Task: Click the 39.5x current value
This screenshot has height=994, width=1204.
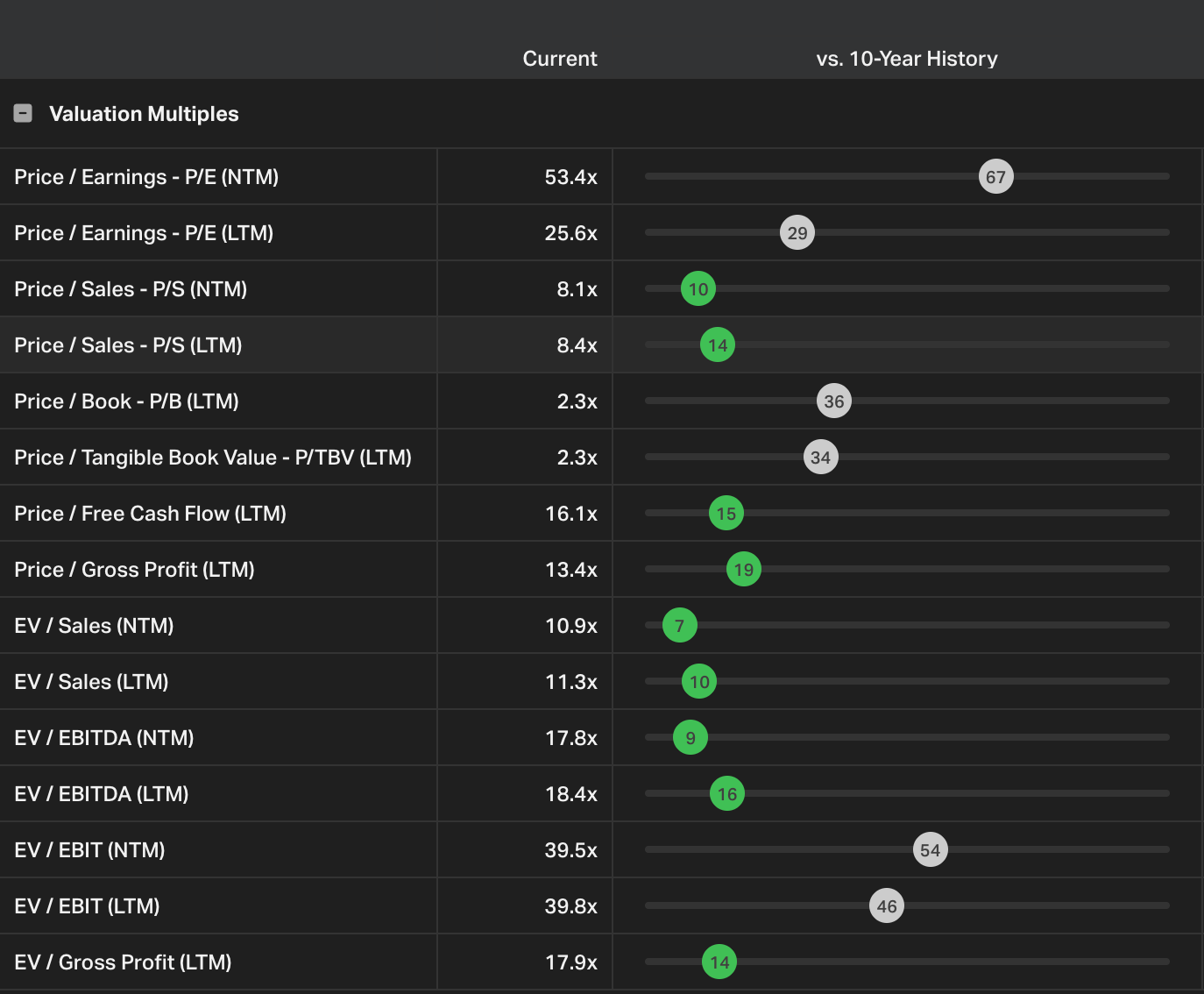Action: pos(571,850)
